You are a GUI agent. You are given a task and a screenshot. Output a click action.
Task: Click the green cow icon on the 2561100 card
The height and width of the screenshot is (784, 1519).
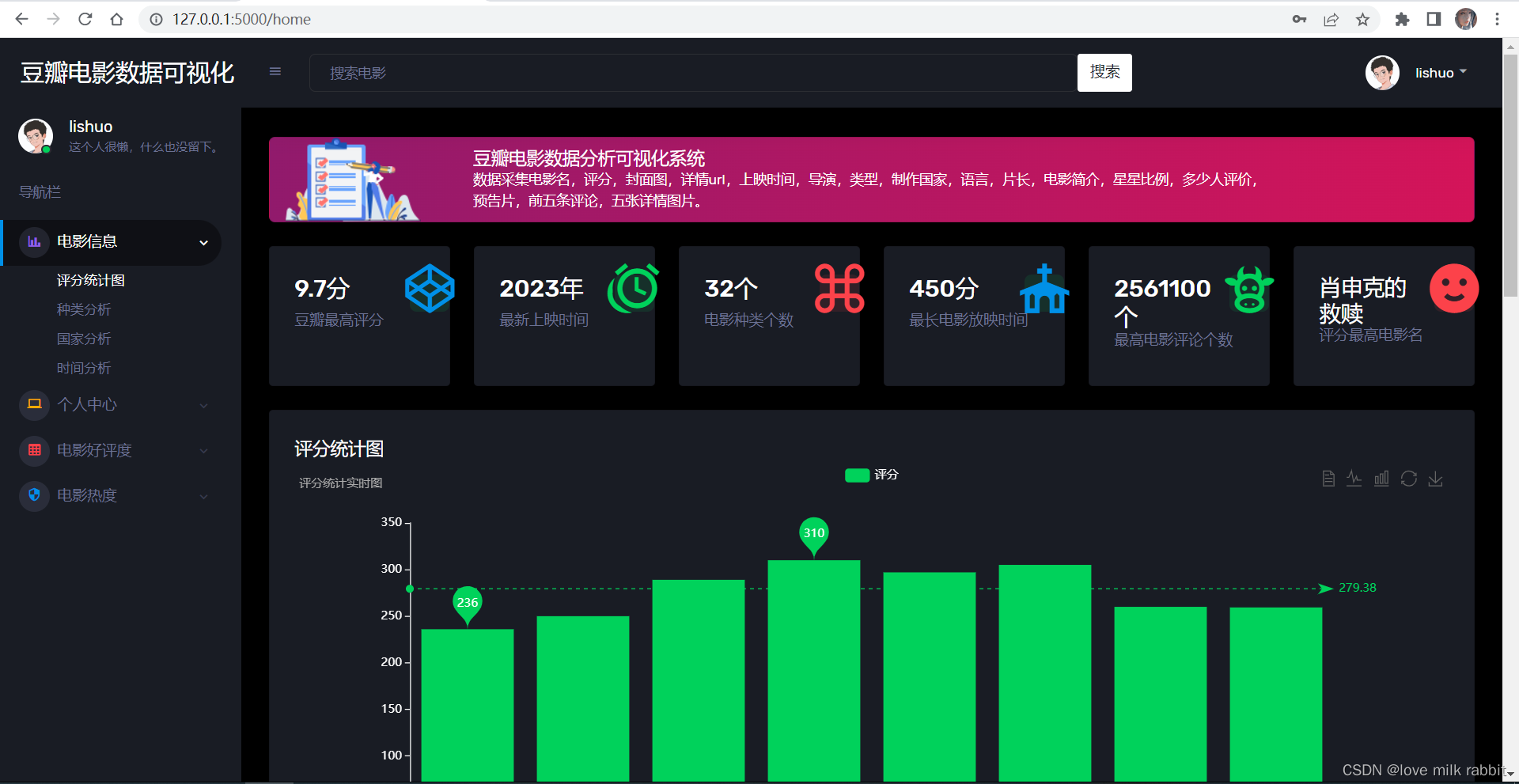coord(1249,289)
